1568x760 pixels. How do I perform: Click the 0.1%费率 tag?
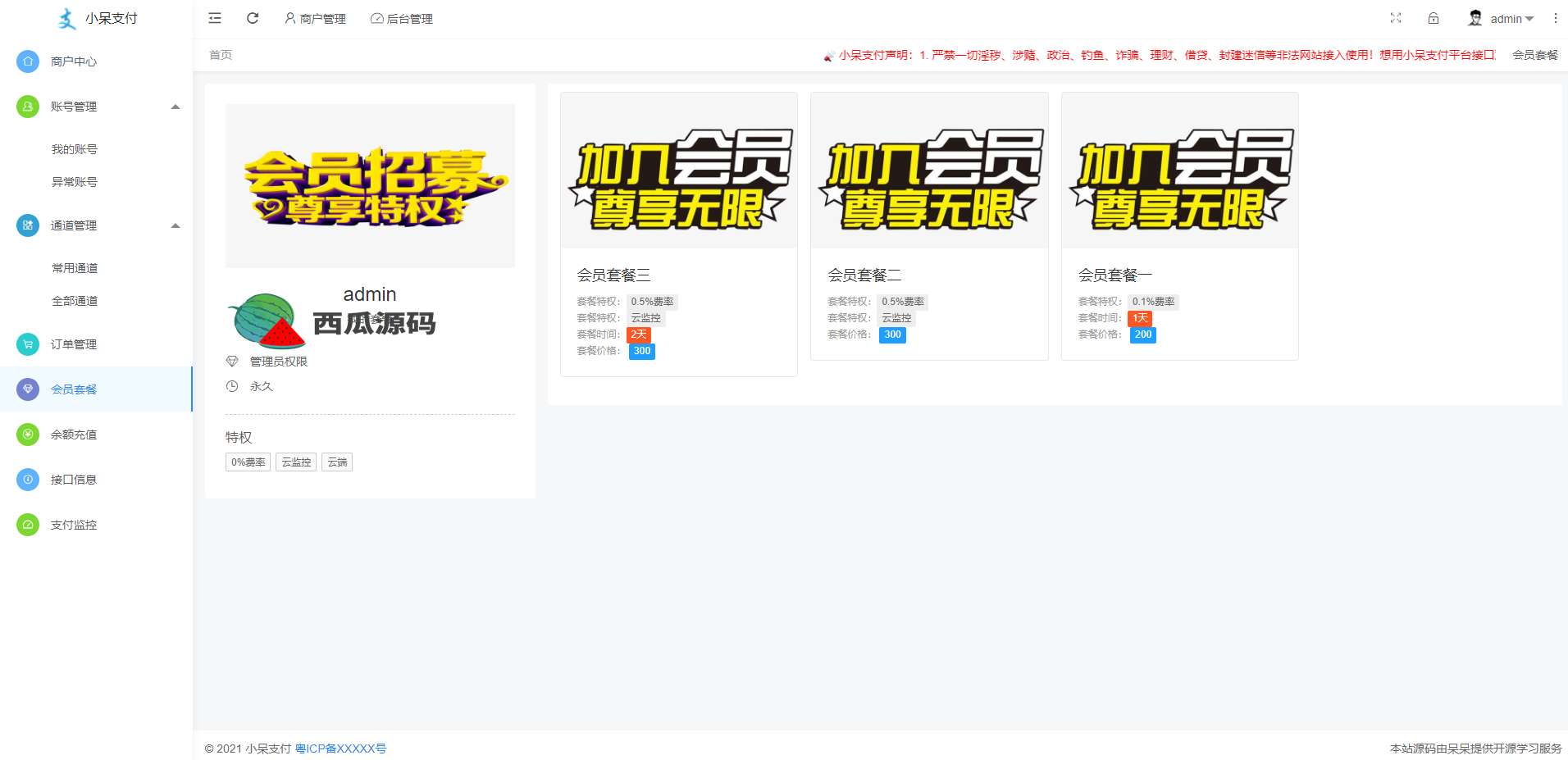[x=1154, y=302]
